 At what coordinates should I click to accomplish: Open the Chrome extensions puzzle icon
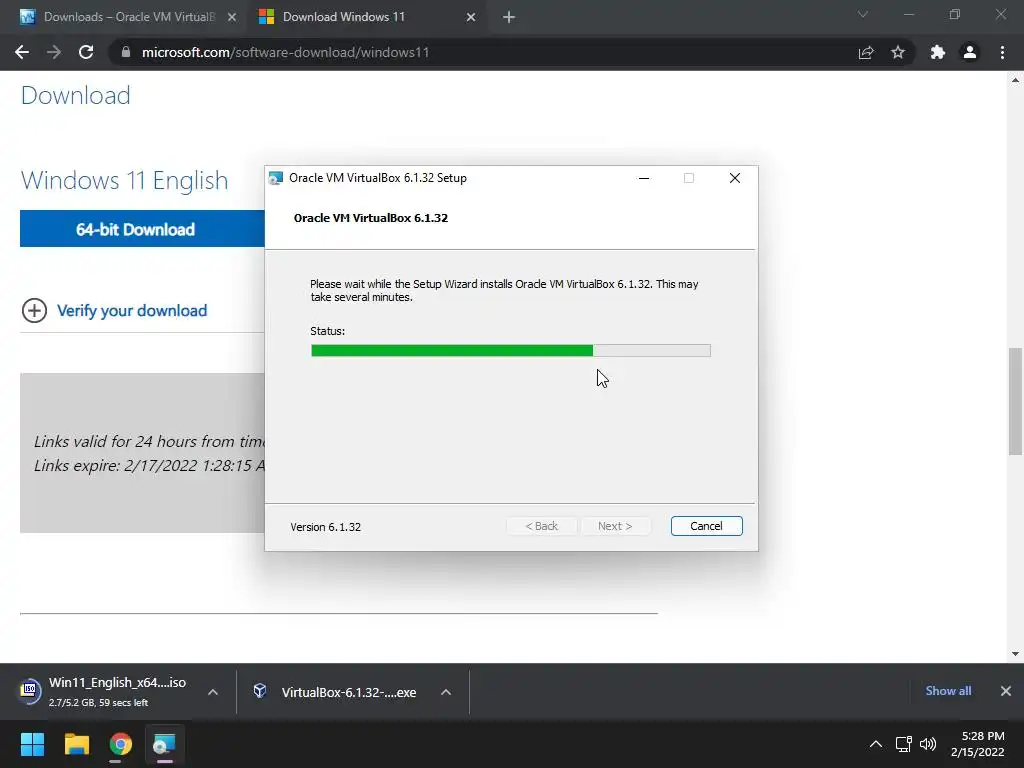click(938, 52)
